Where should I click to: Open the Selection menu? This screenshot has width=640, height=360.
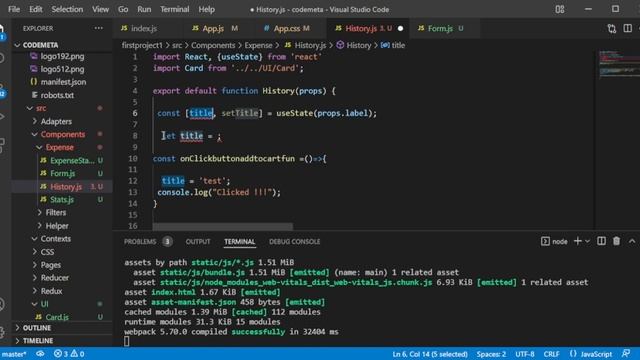click(67, 9)
